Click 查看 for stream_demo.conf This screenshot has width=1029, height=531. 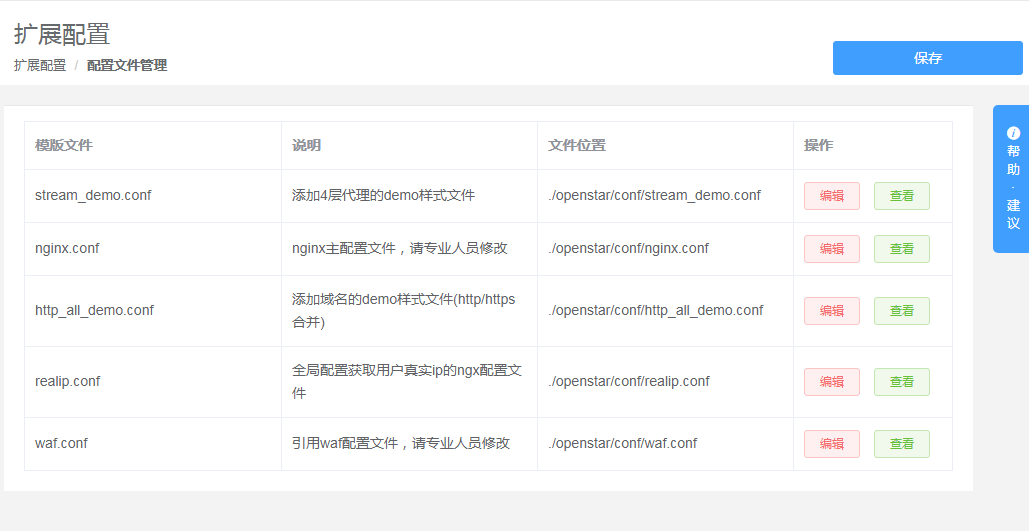[x=902, y=196]
